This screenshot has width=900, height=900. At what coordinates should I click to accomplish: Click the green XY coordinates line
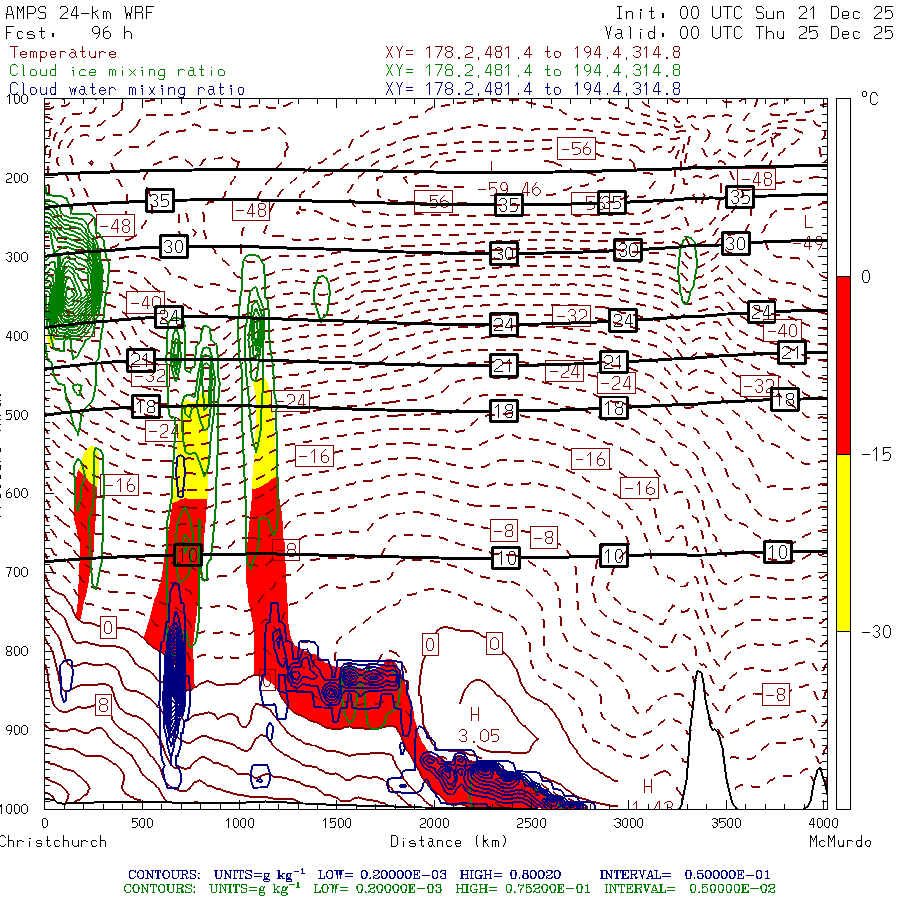click(x=533, y=71)
